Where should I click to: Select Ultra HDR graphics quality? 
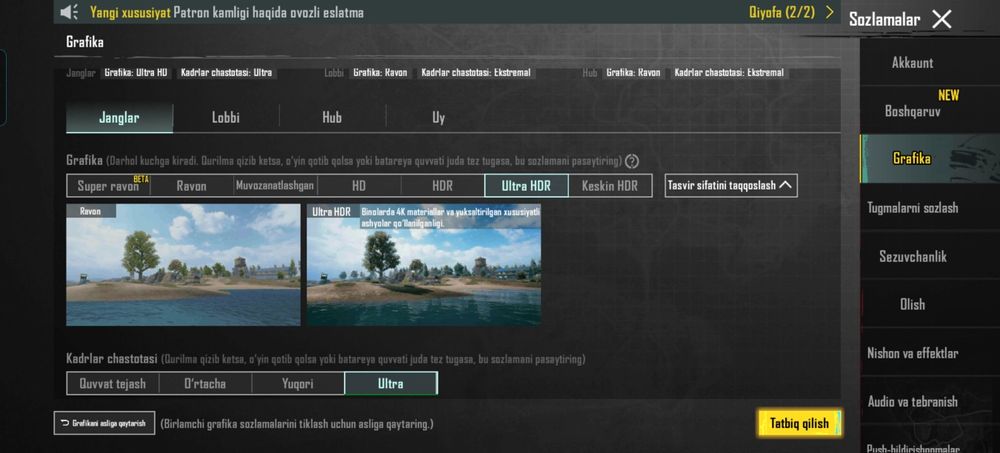tap(526, 186)
